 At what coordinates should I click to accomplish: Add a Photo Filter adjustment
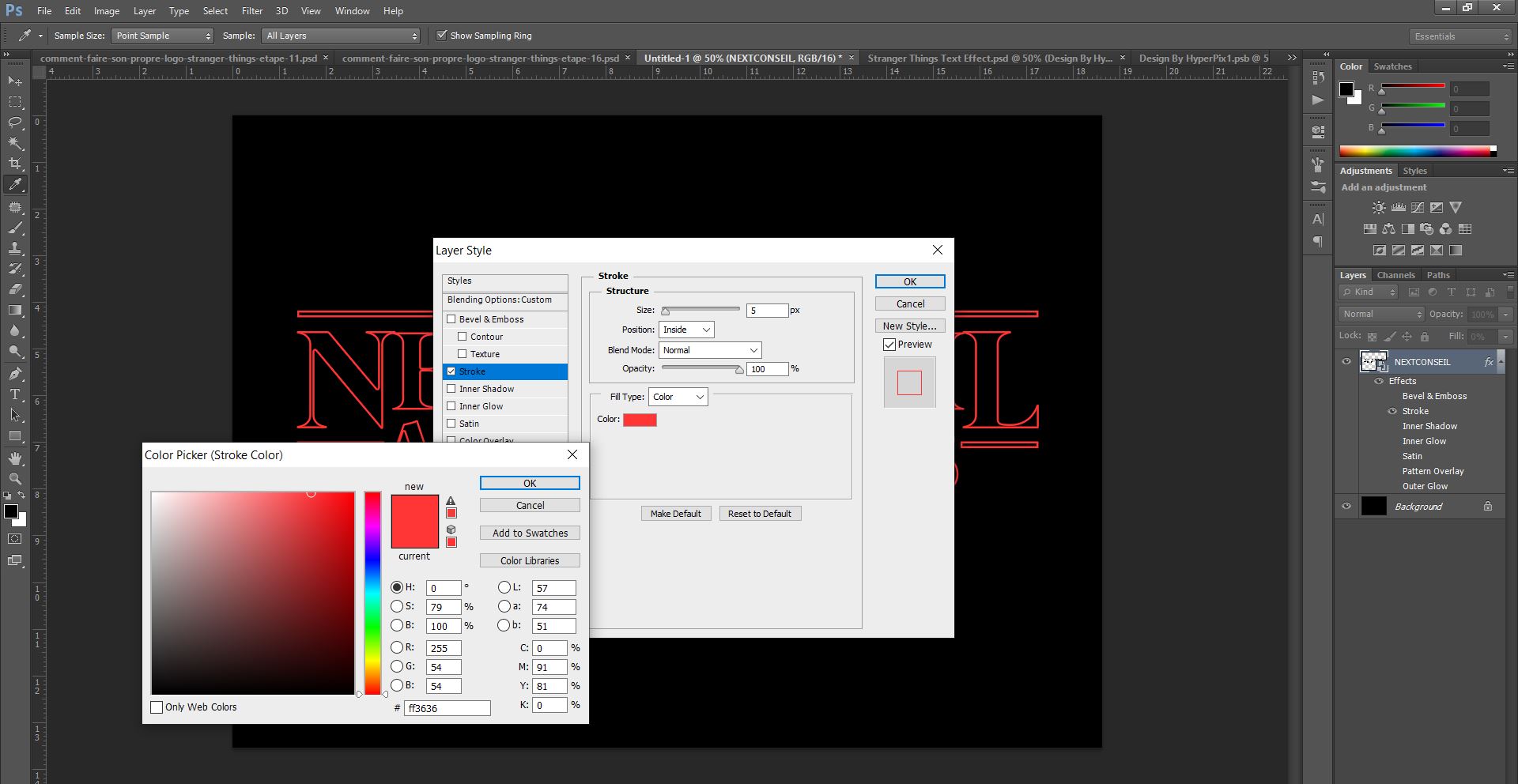(x=1427, y=229)
